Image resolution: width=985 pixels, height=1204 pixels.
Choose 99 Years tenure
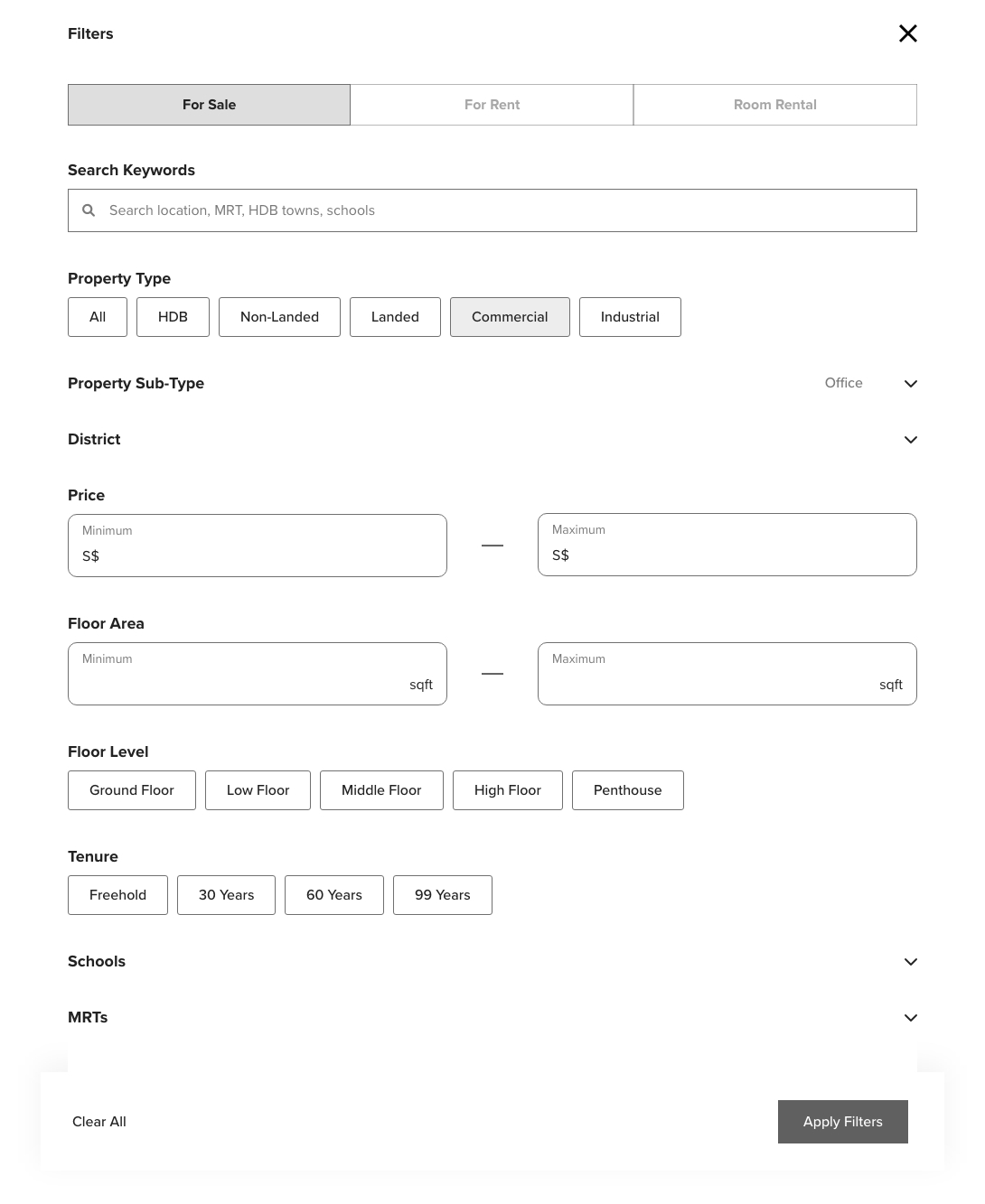(443, 895)
